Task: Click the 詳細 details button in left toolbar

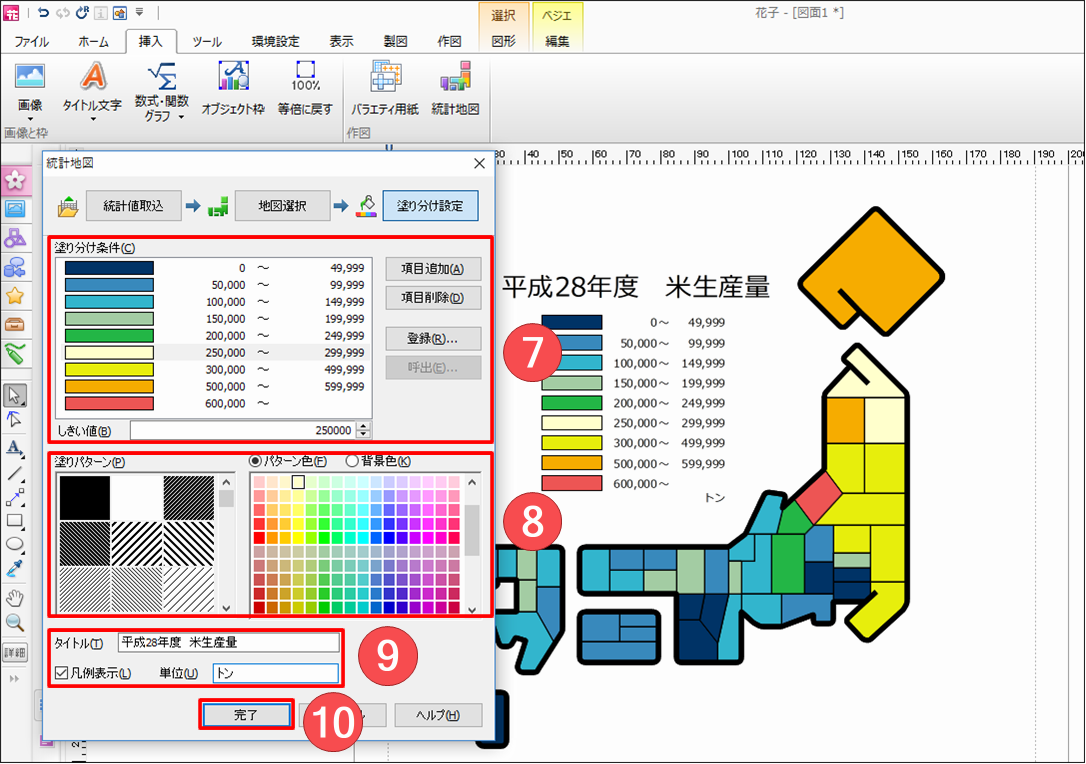Action: point(15,652)
